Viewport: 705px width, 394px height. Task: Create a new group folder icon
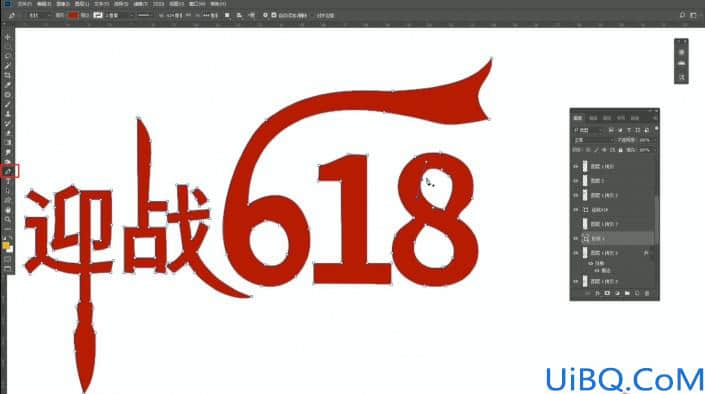tap(627, 293)
